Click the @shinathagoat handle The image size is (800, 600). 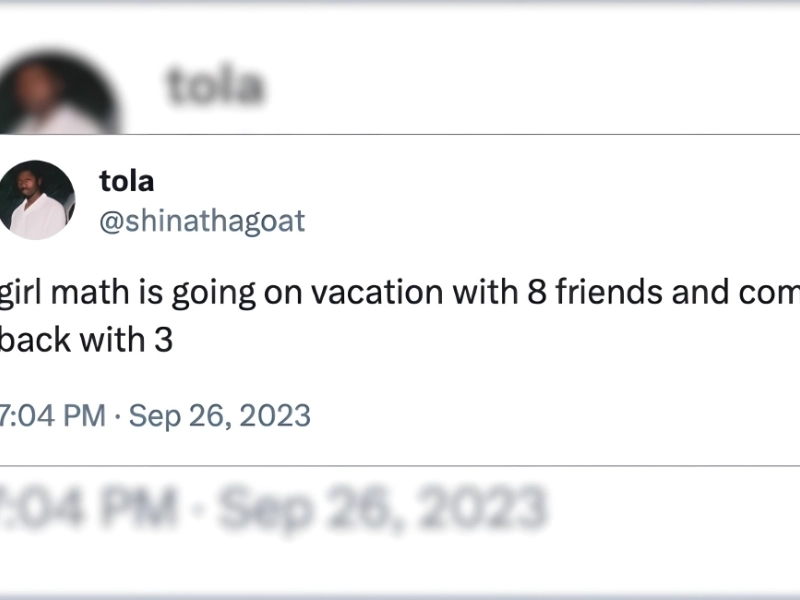coord(202,220)
